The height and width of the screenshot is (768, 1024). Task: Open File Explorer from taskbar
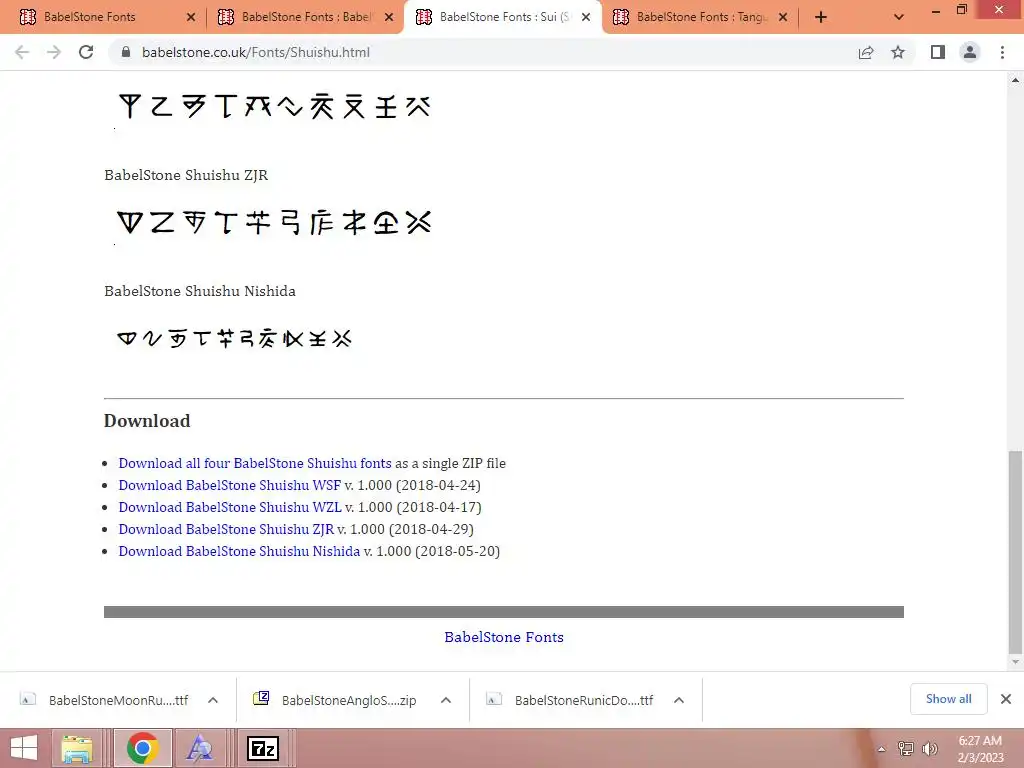(76, 748)
